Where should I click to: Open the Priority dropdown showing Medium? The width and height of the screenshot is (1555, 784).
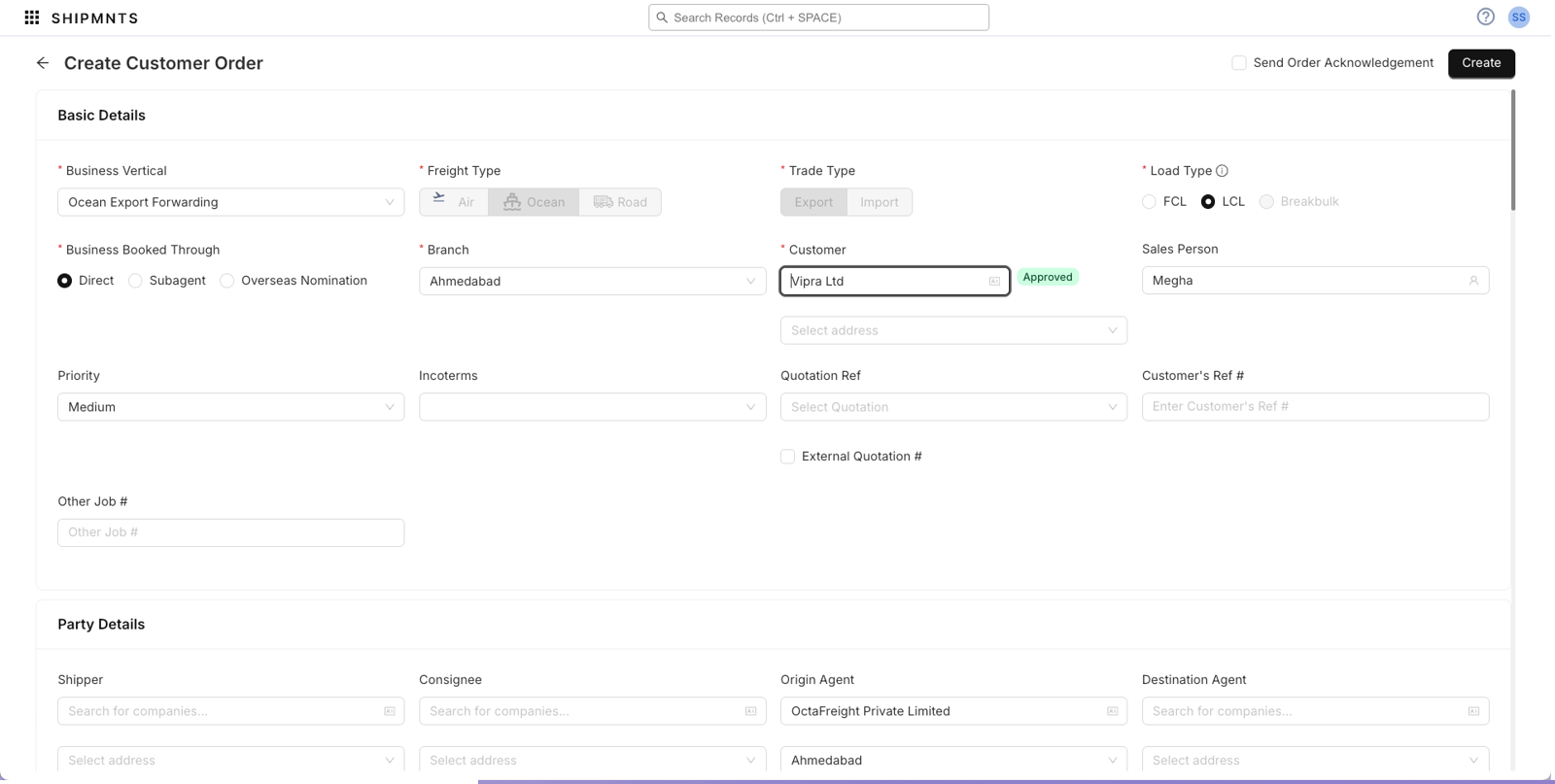[x=230, y=407]
